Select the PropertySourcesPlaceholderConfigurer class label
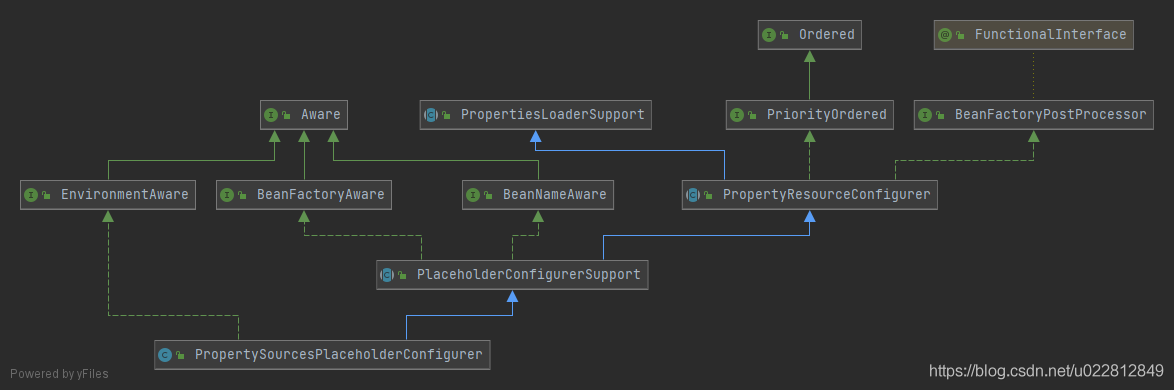1174x390 pixels. pos(338,354)
